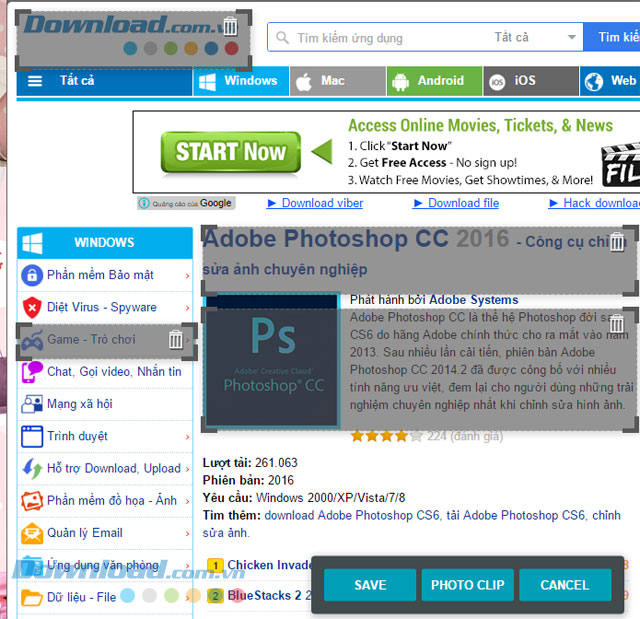Click the Lượt tài: 261.063 text
640x619 pixels.
tap(250, 462)
